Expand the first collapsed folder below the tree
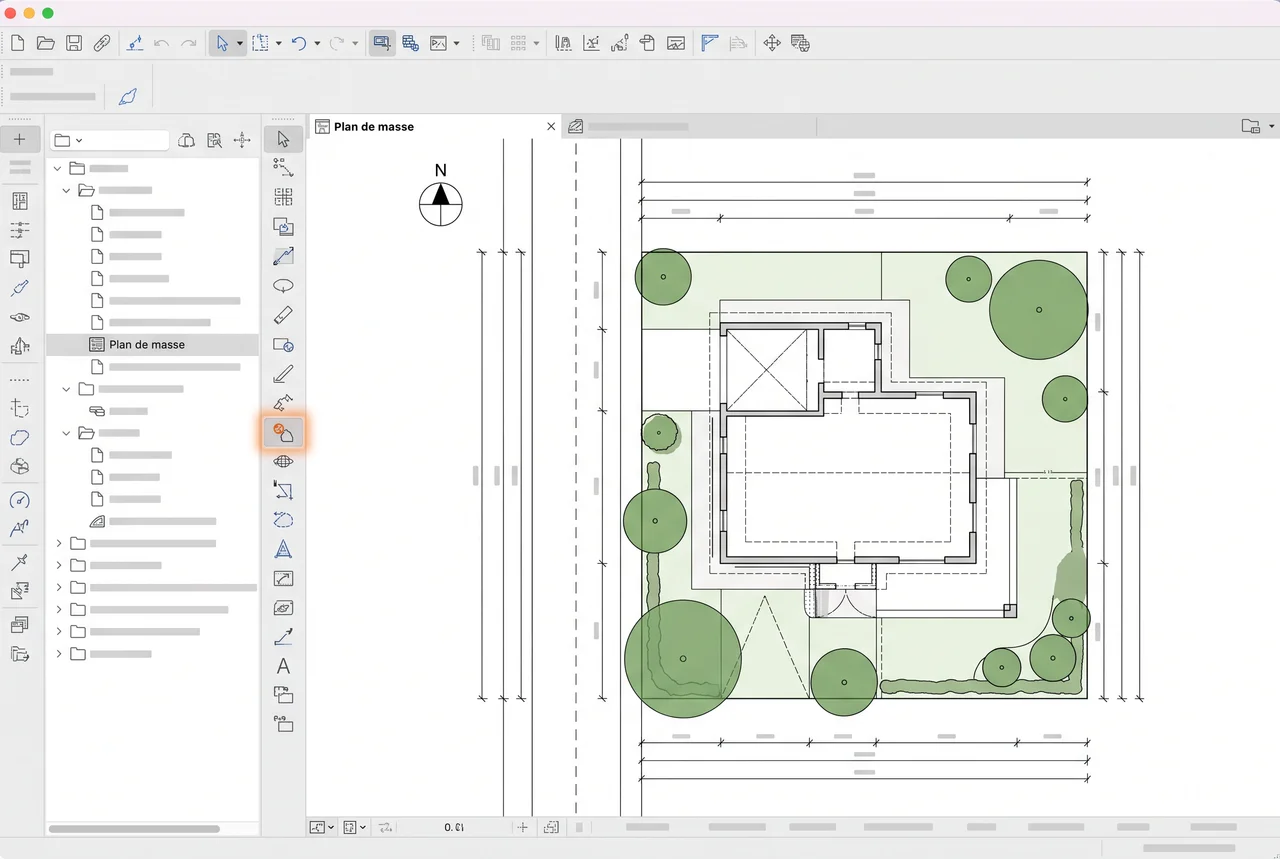 (58, 543)
